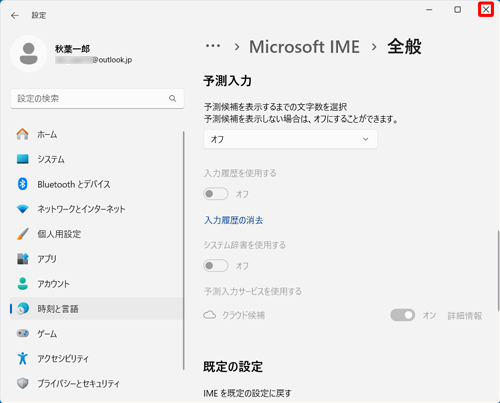Go back with the arrow icon
500x403 pixels.
point(15,16)
